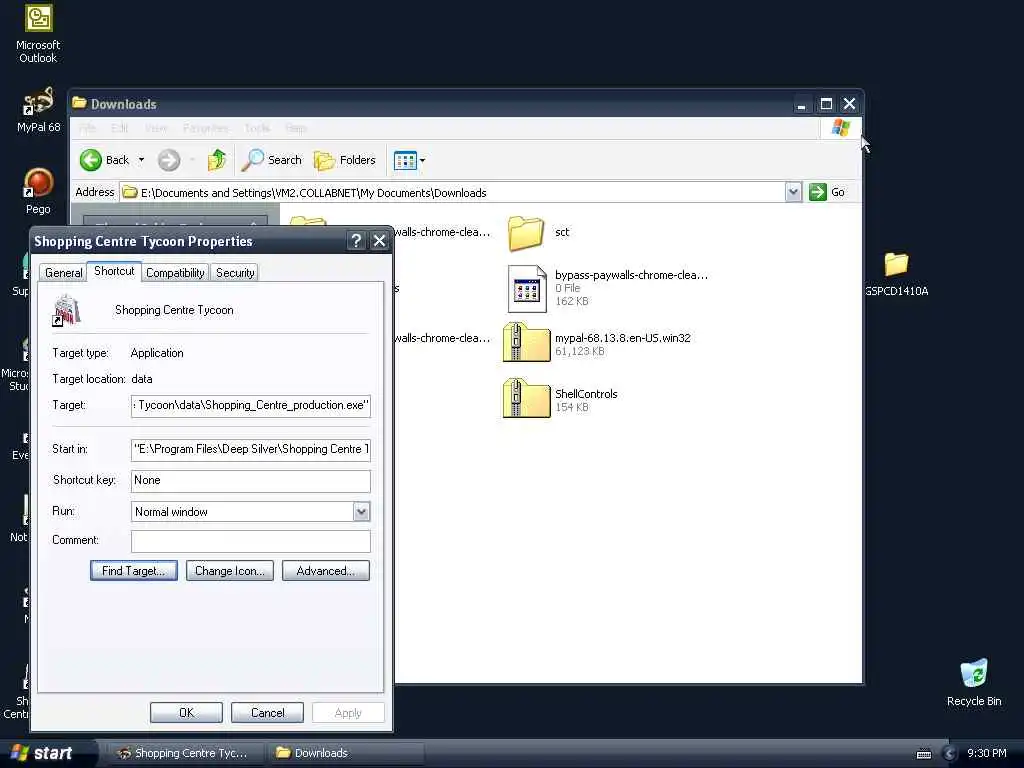Switch to General tab
Screen dimensions: 1024x768
tap(63, 273)
